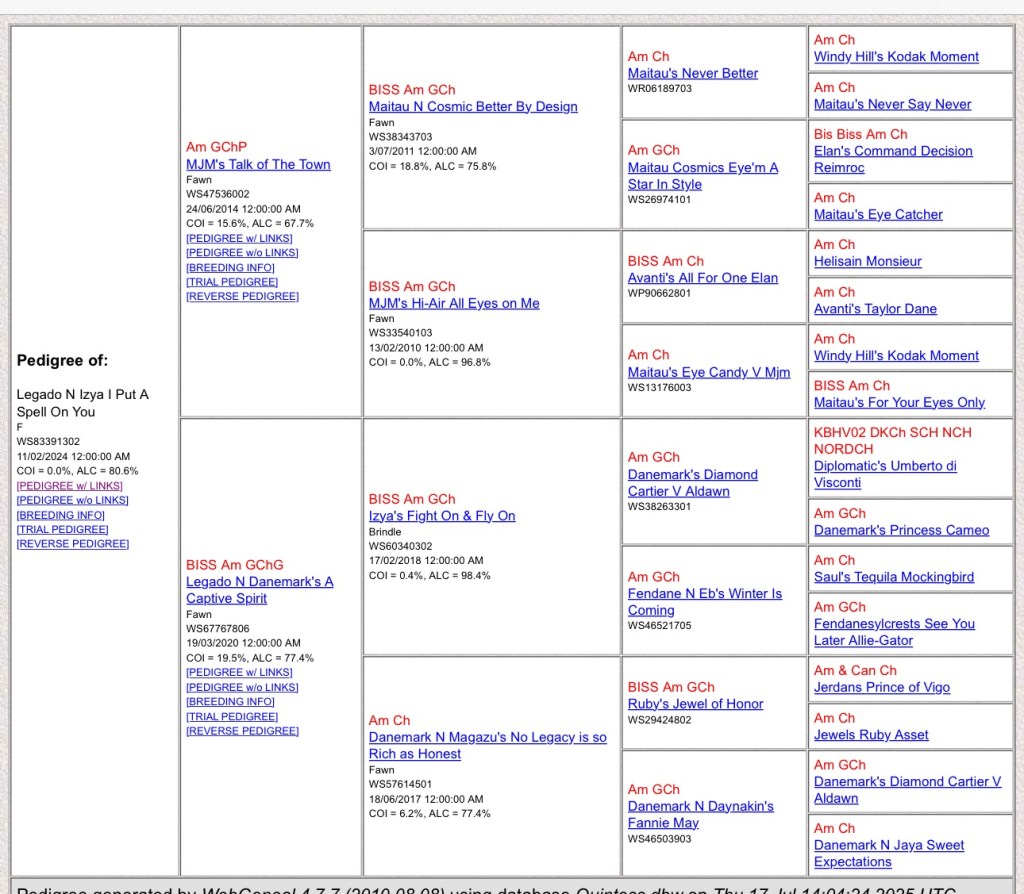
Task: Click Legado N Danemark's A Captive Spirit
Action: 259,582
